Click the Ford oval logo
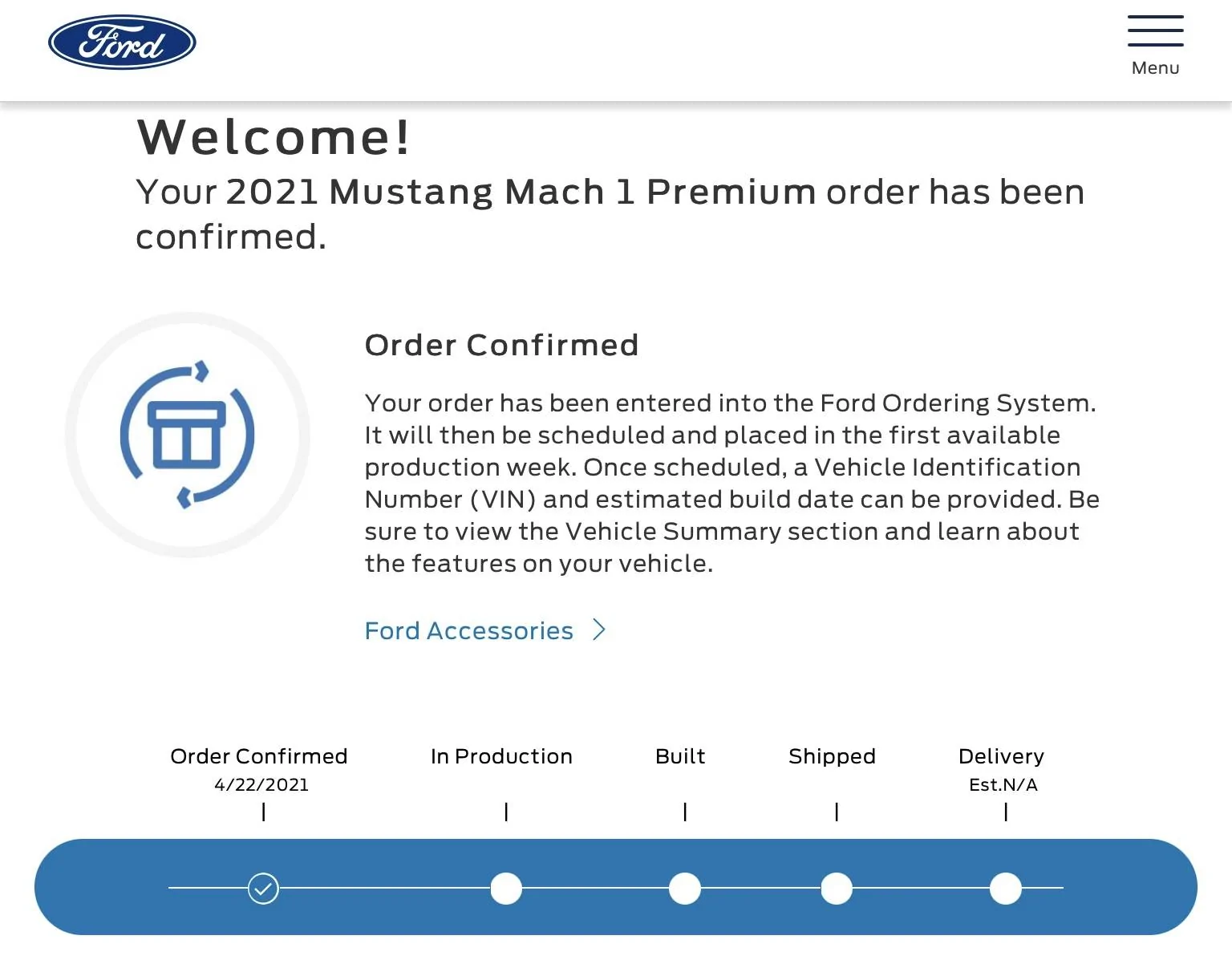The image size is (1232, 972). pos(122,43)
